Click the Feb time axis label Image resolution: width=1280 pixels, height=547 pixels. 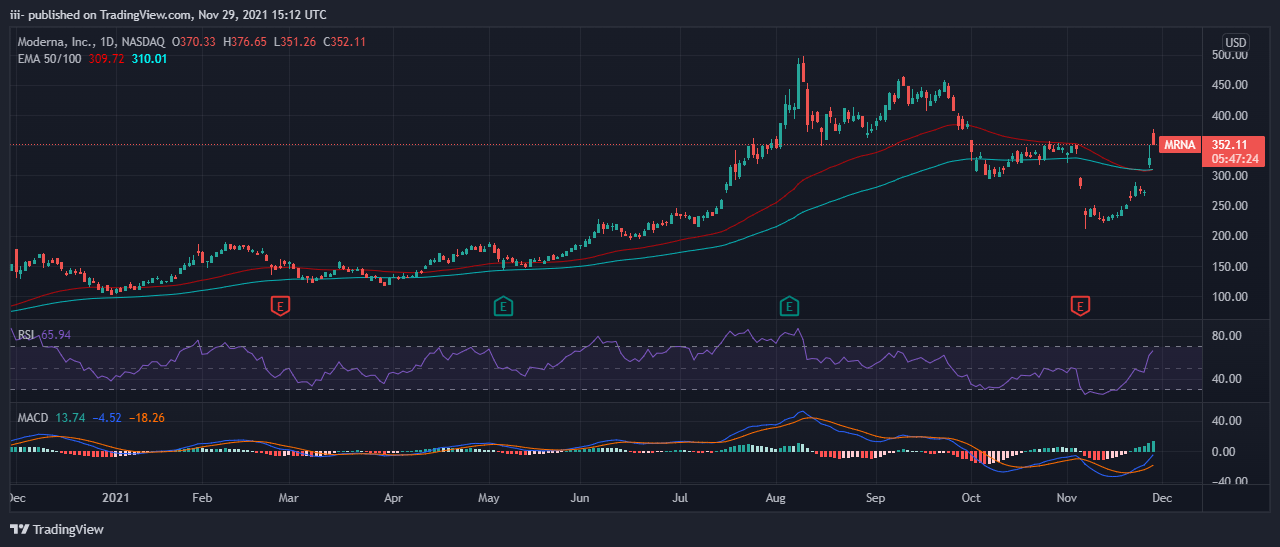click(x=201, y=496)
